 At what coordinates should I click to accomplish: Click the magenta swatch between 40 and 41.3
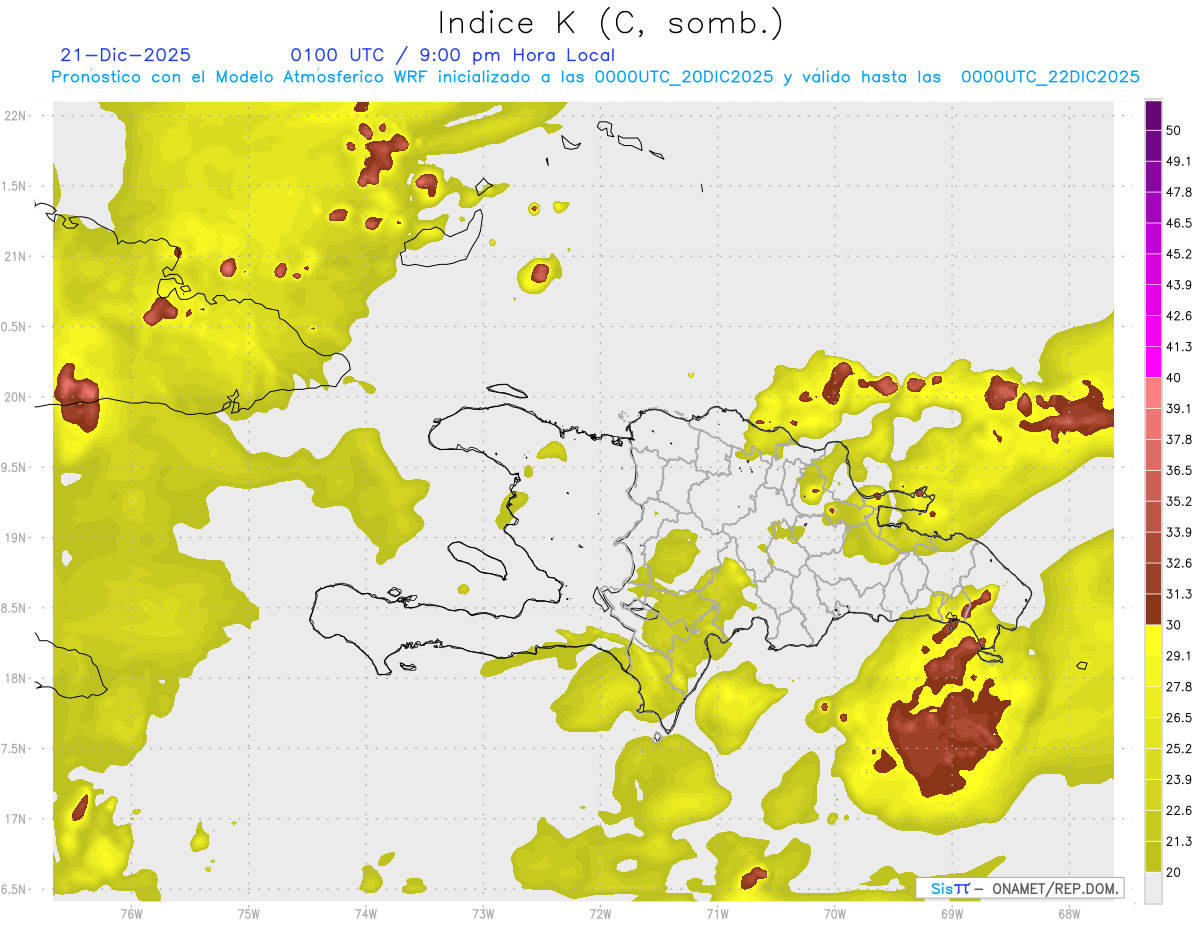pyautogui.click(x=1153, y=362)
